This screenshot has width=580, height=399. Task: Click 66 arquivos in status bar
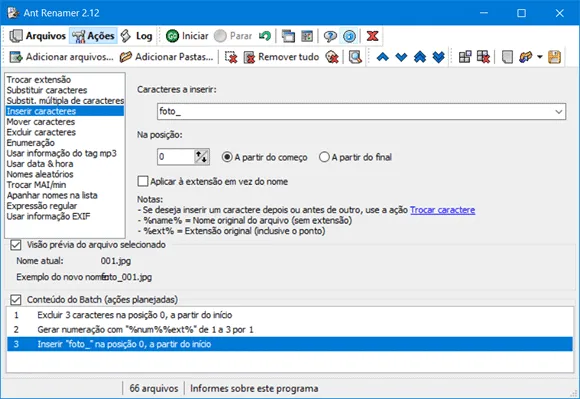[154, 389]
